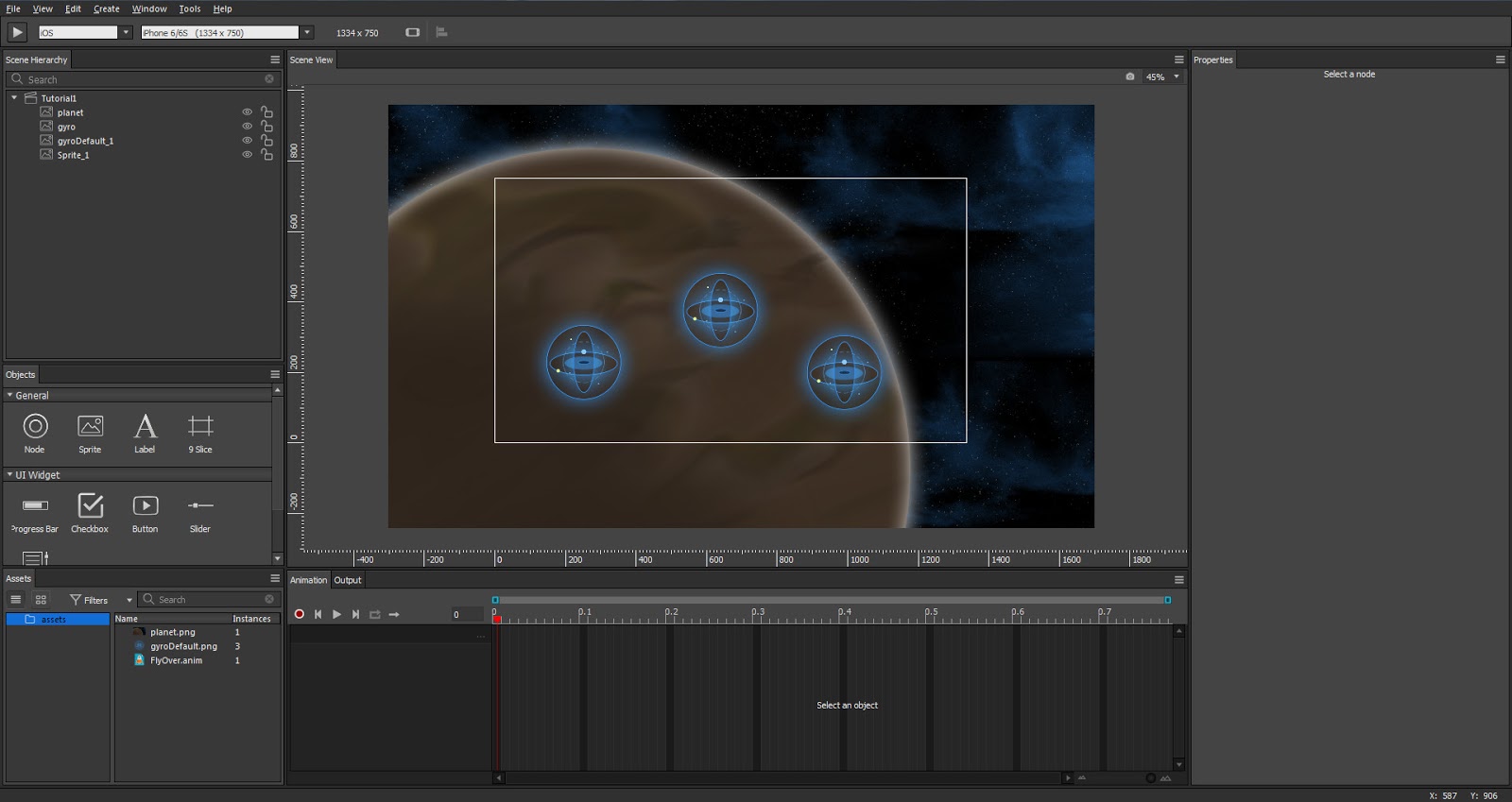Lock the Sprite_1 node
This screenshot has width=1512, height=802.
(x=266, y=154)
